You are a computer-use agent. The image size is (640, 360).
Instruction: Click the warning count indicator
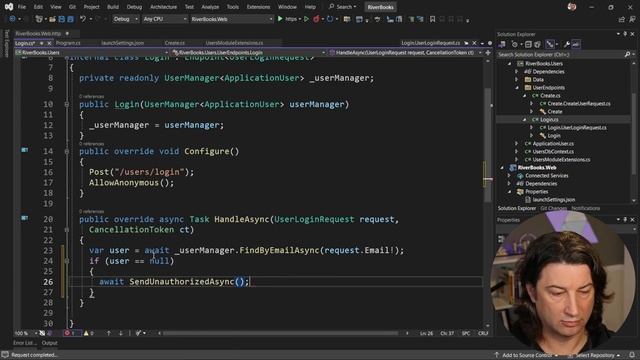[89, 333]
